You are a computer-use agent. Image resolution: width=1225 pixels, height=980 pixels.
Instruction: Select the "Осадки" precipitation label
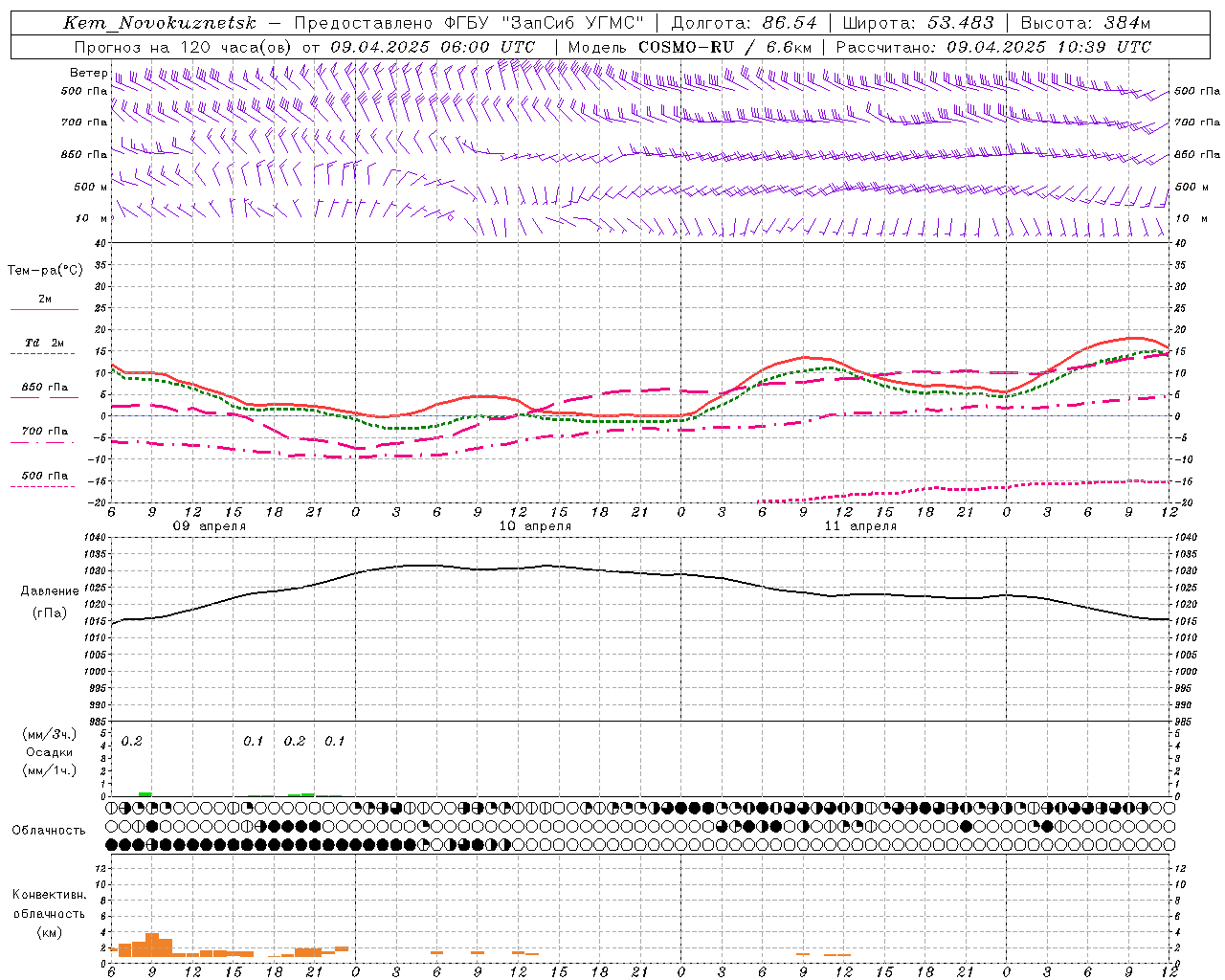point(50,752)
